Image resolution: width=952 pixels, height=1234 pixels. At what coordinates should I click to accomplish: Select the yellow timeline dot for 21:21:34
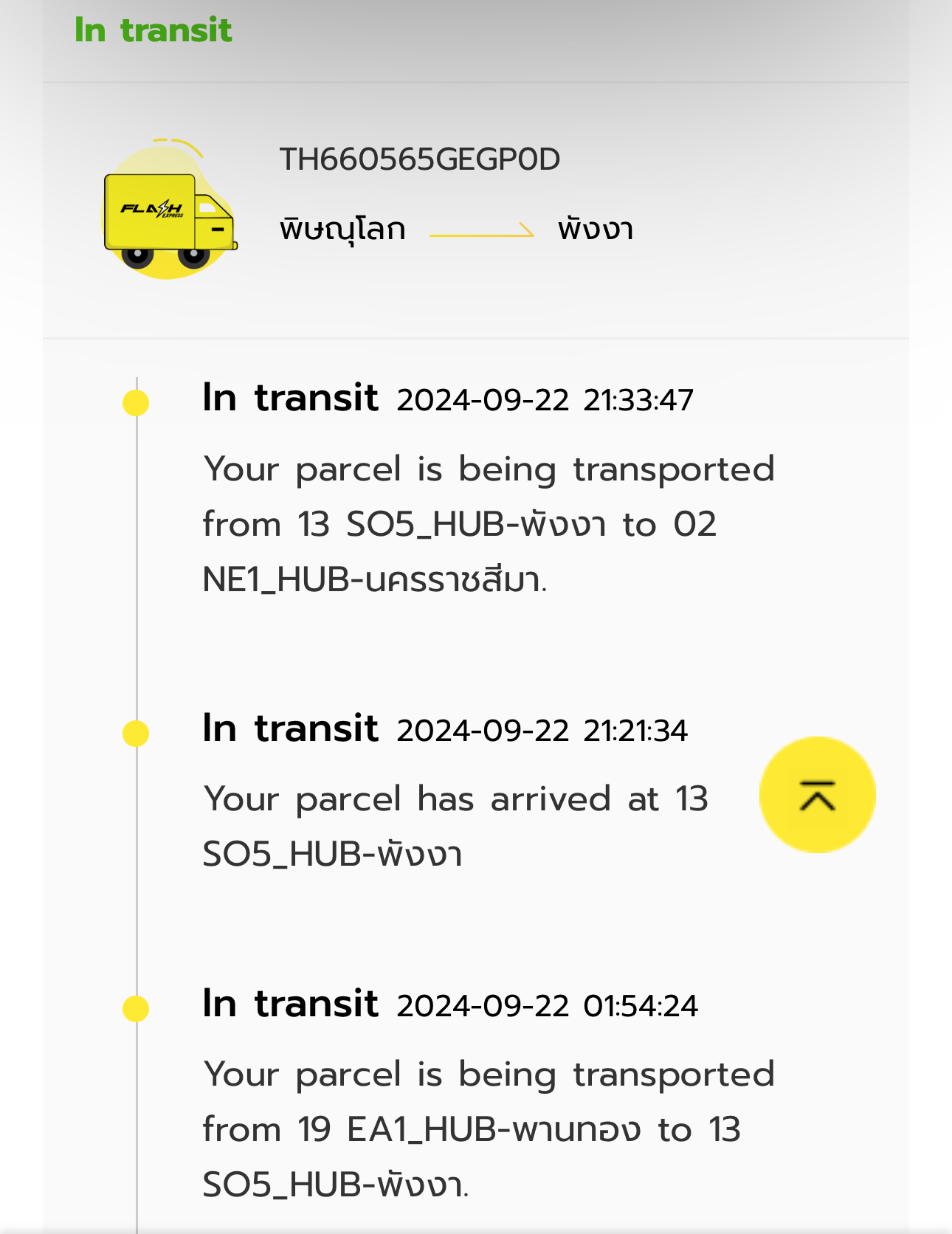coord(136,734)
